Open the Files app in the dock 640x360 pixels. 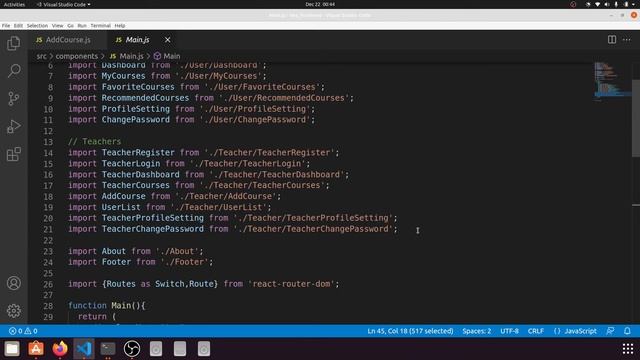point(12,349)
